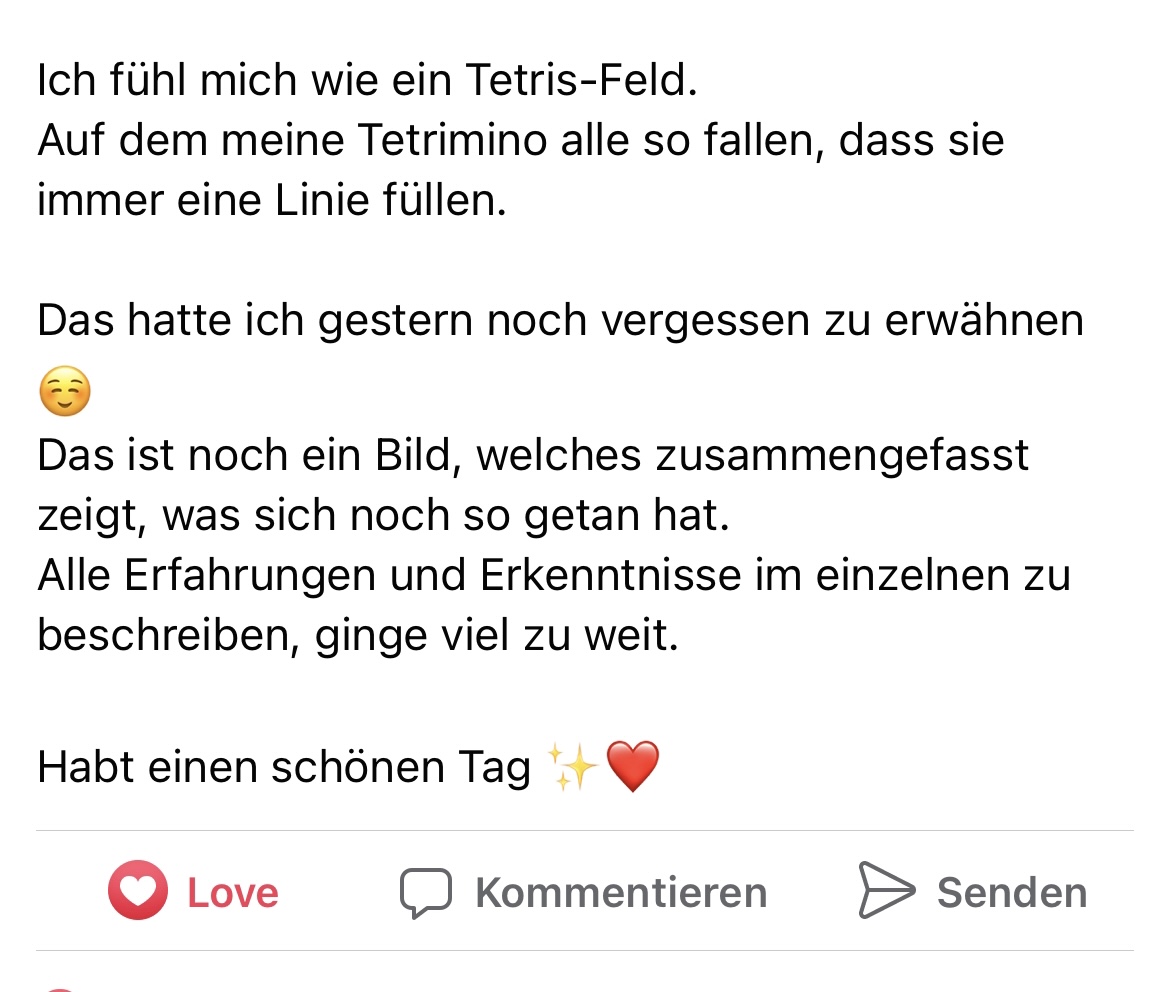This screenshot has height=992, width=1169.
Task: Tap the paper plane send icon
Action: pyautogui.click(x=886, y=891)
